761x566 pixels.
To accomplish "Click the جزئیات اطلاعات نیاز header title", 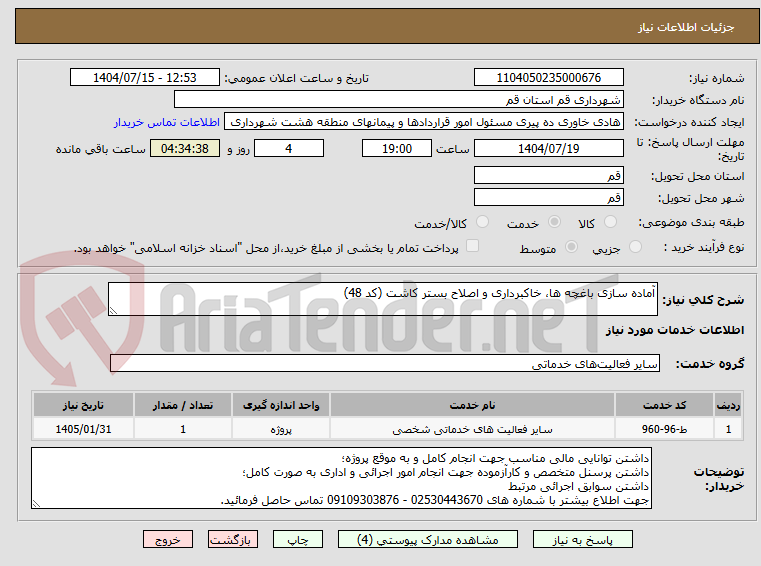I will point(685,27).
